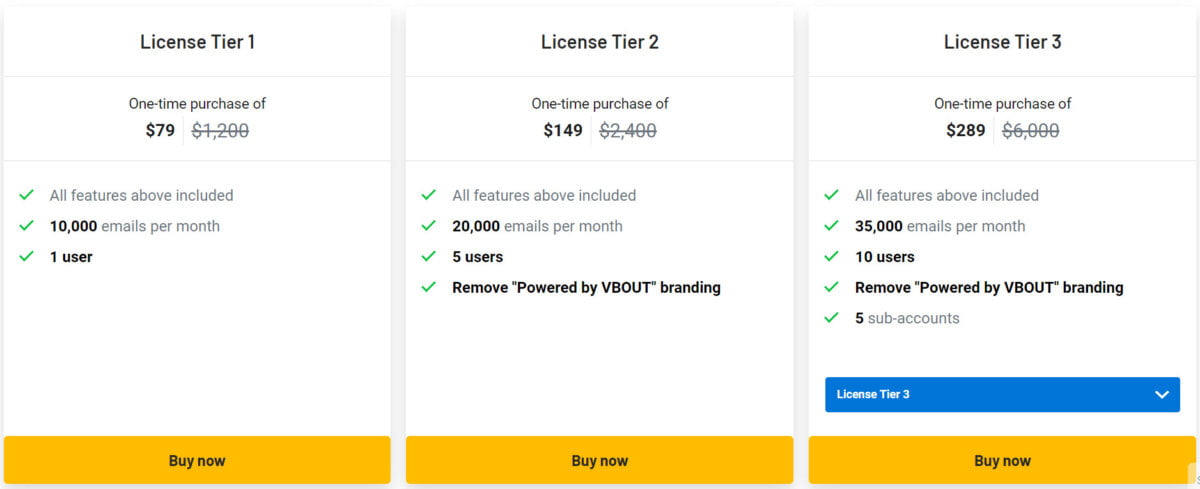Click checkmark next to Tier 2 5 users

coord(429,257)
